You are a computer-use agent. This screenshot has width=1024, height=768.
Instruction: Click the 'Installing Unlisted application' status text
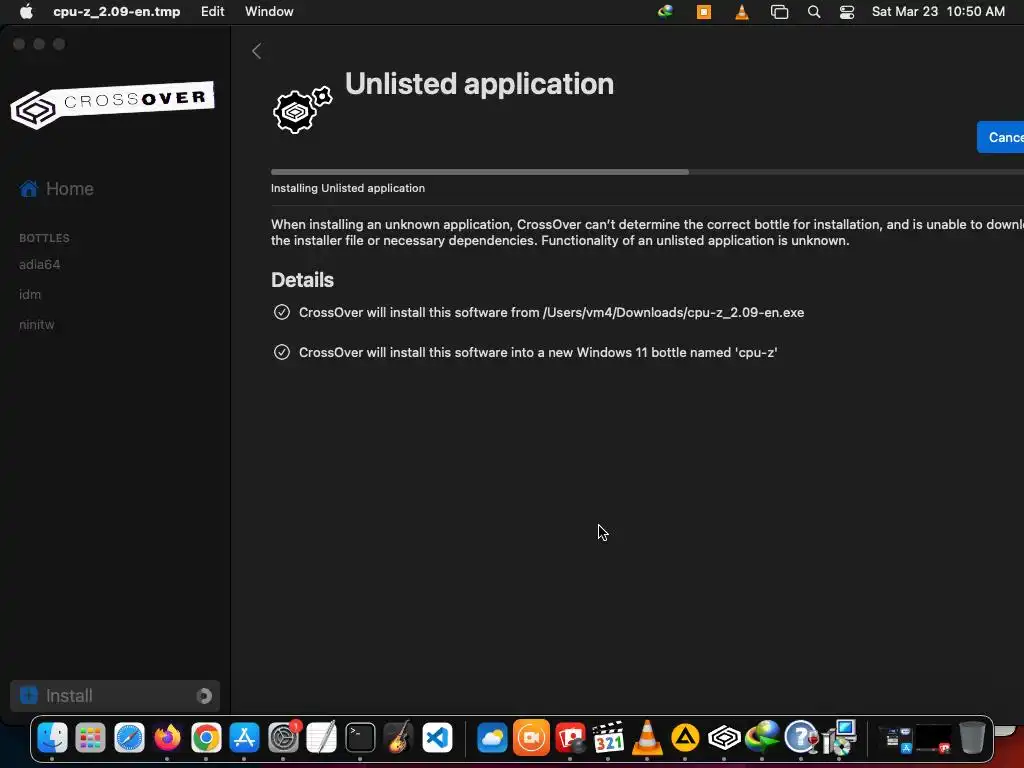(x=348, y=188)
